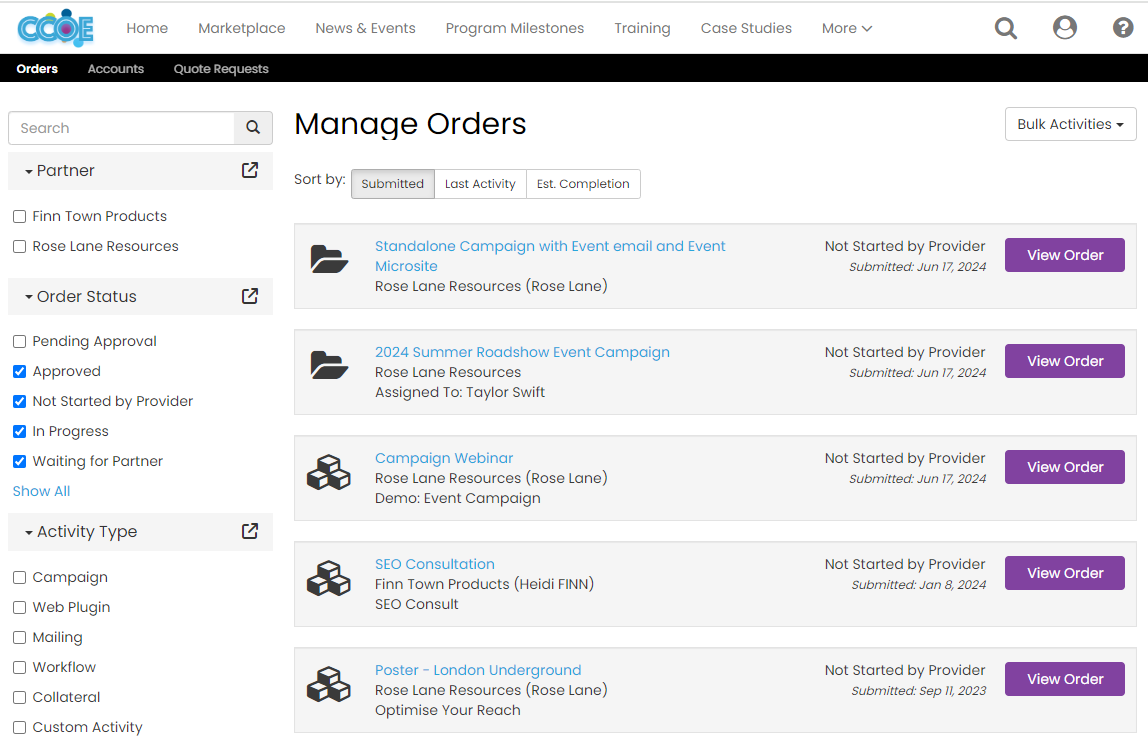The height and width of the screenshot is (745, 1148).
Task: Open Standalone Campaign with Event email link
Action: point(550,256)
